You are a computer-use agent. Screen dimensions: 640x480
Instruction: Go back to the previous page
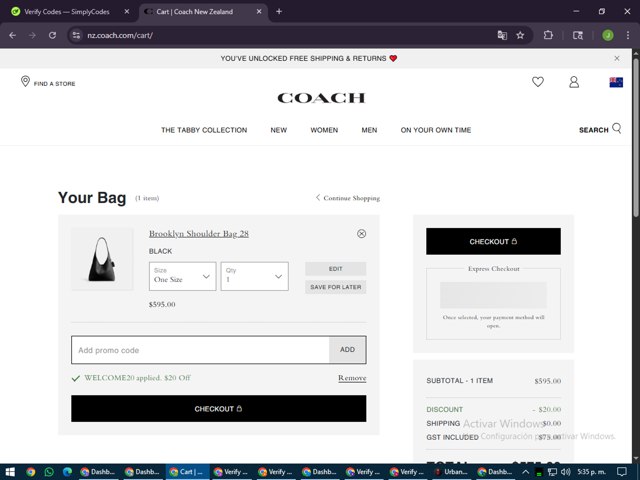coord(13,36)
